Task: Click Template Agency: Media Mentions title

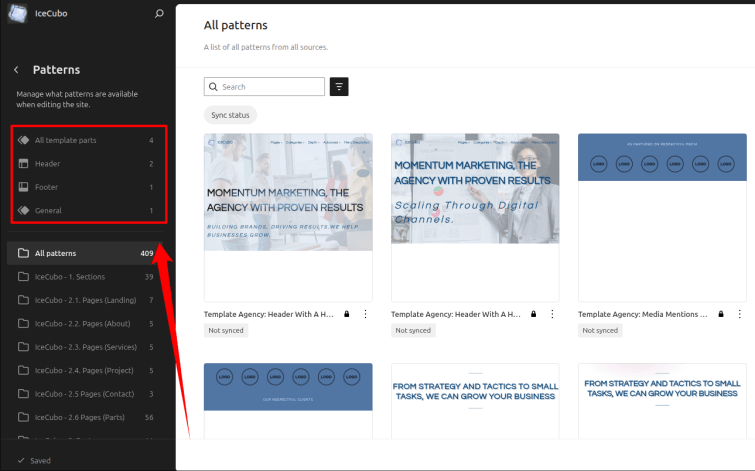Action: coord(642,314)
